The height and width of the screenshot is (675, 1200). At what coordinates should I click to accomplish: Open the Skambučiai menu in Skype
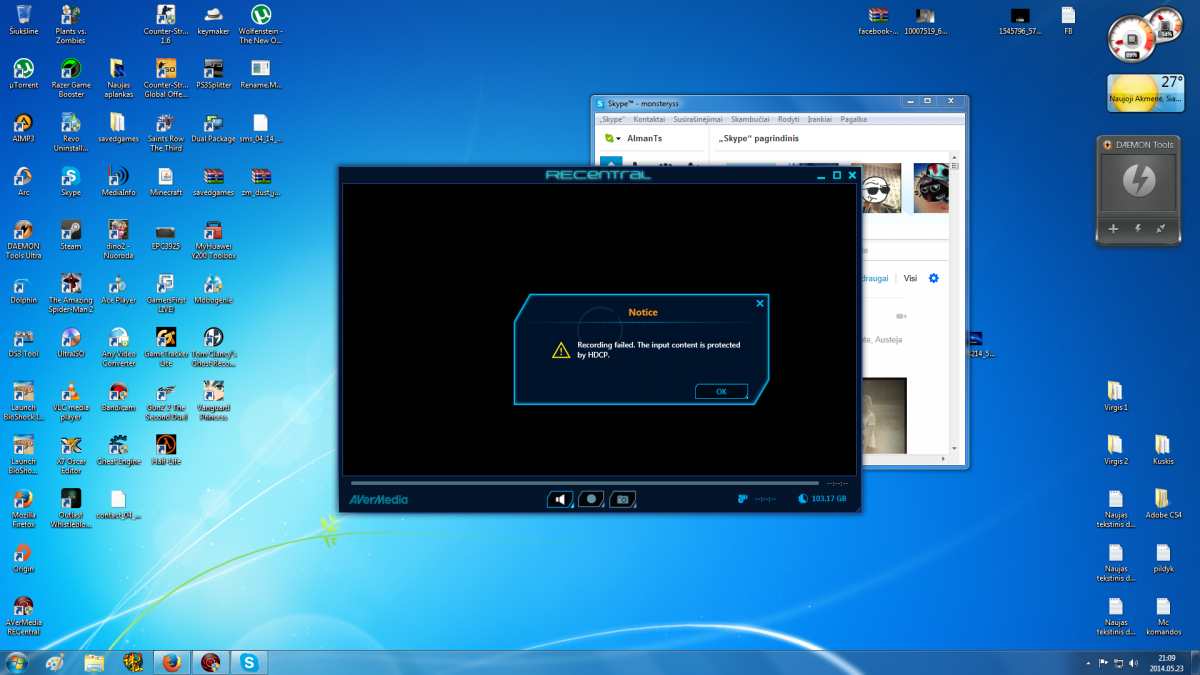751,119
